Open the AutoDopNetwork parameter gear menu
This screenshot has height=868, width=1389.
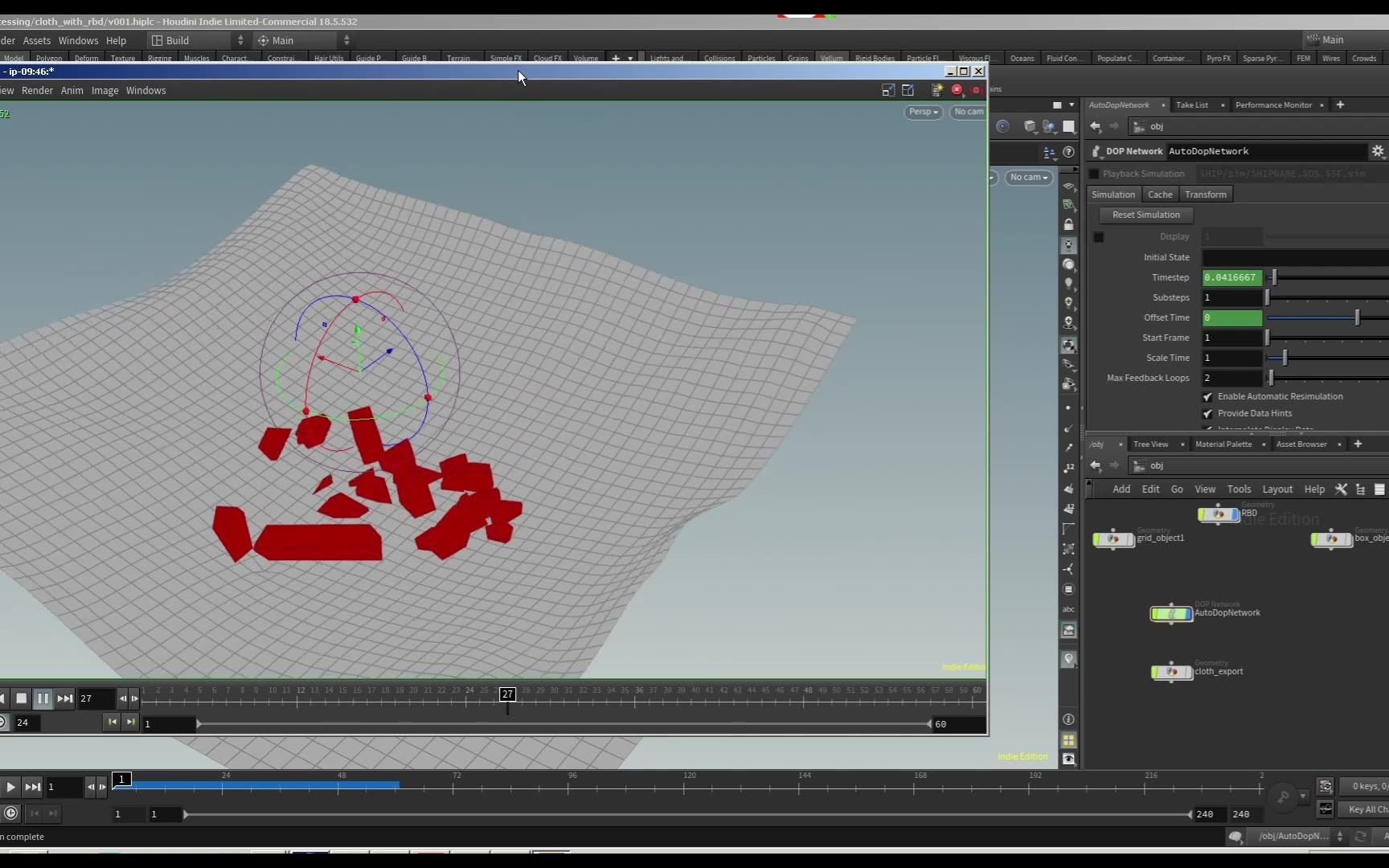[x=1378, y=151]
